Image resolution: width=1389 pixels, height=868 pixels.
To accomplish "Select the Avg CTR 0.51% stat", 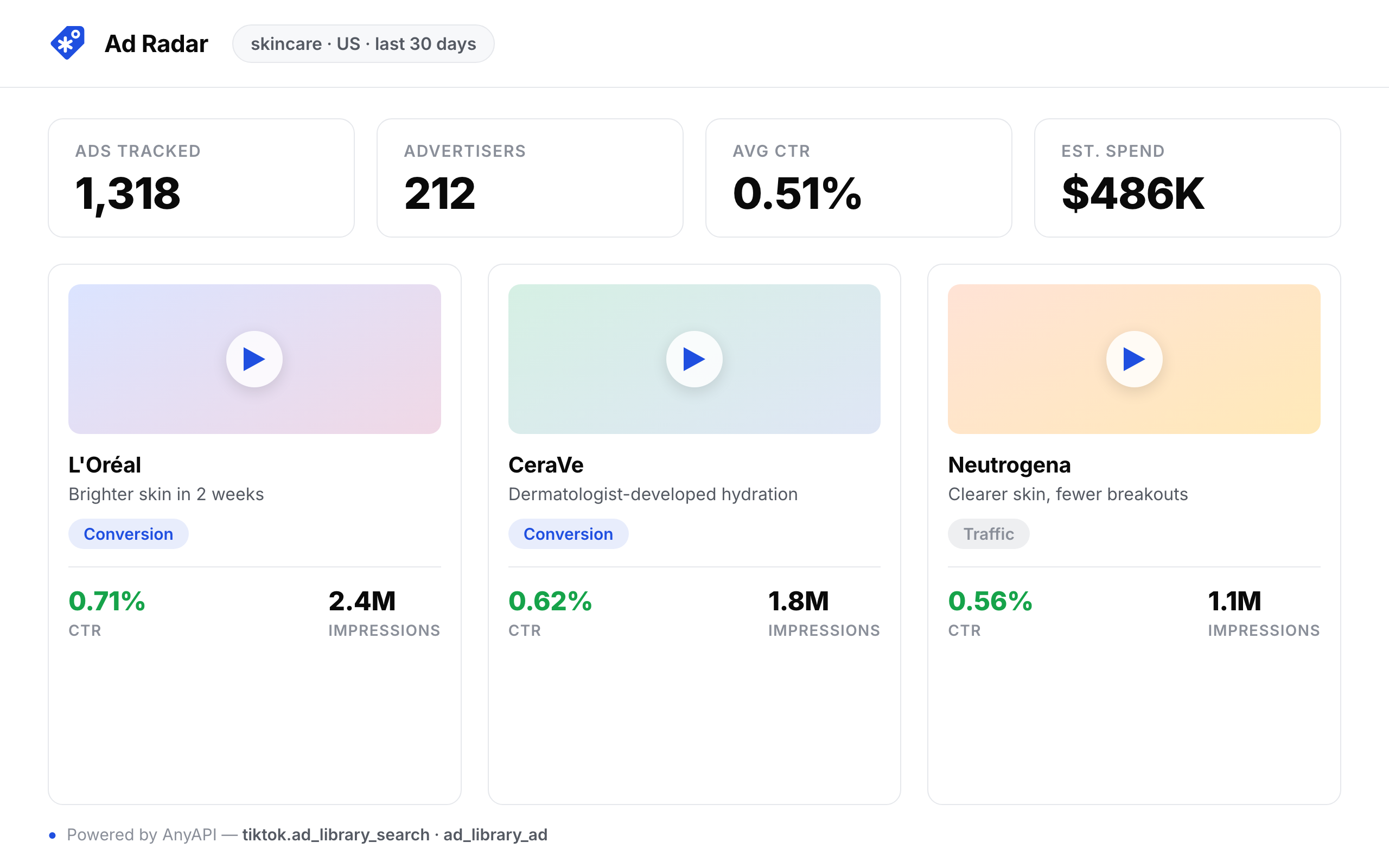I will tap(859, 178).
